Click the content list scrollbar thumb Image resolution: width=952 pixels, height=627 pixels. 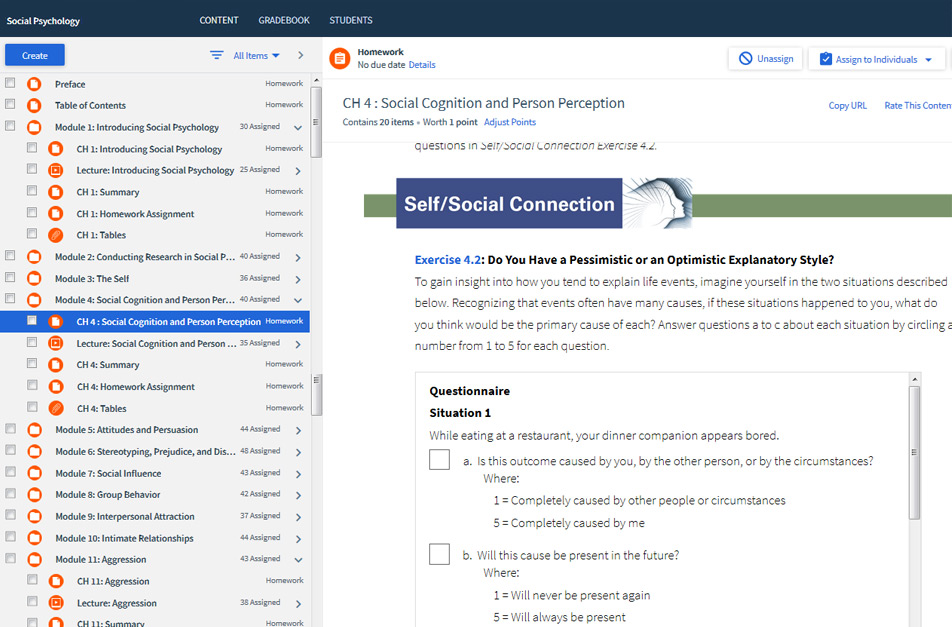[316, 122]
